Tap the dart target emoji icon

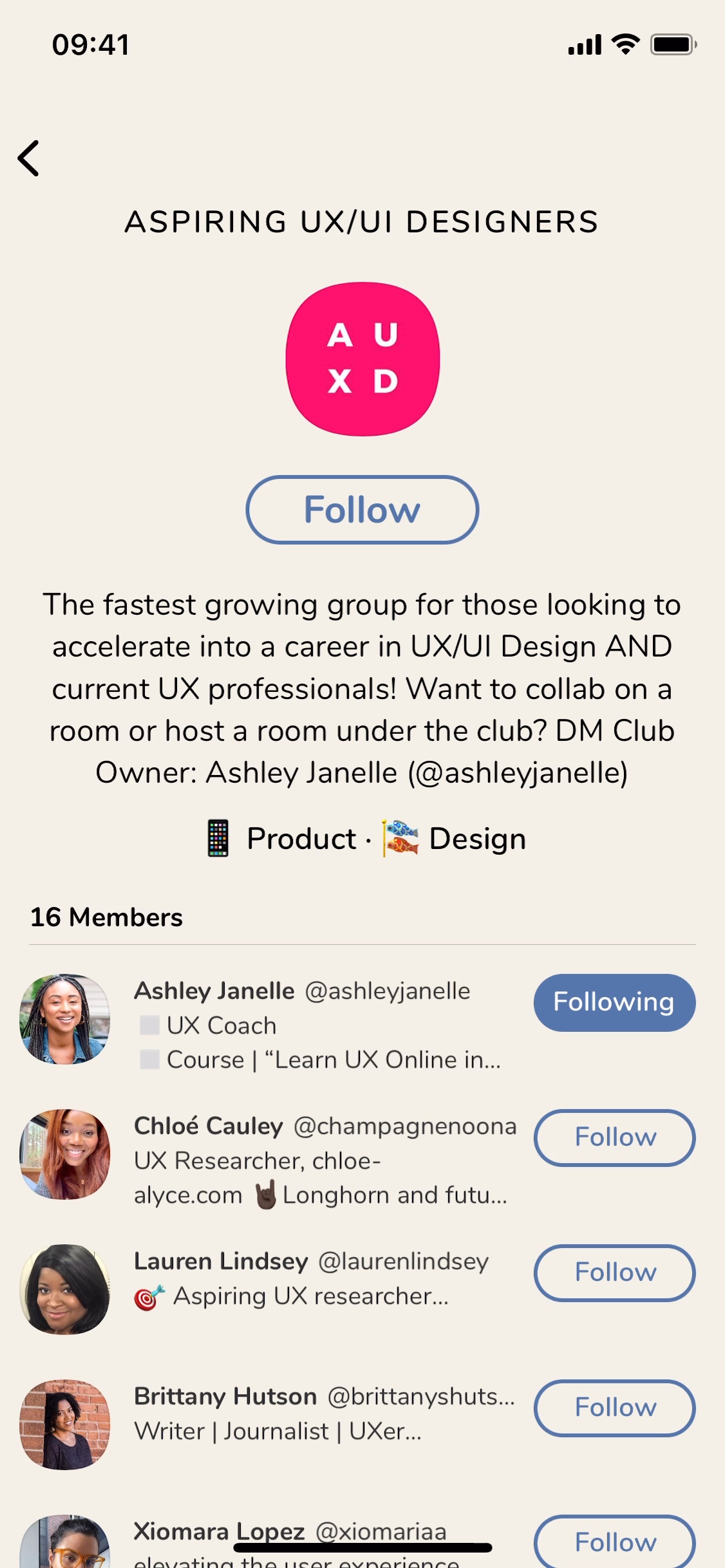pos(149,1297)
